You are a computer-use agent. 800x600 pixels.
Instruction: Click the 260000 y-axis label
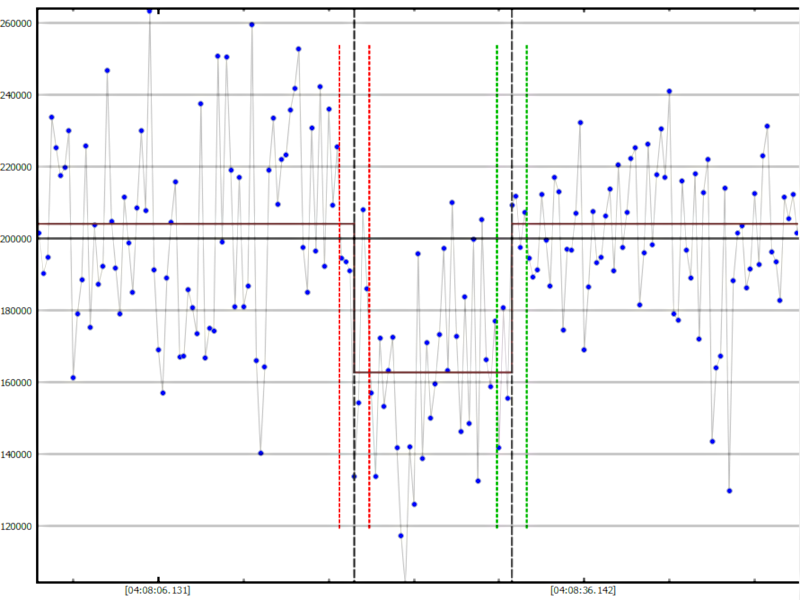click(x=18, y=23)
